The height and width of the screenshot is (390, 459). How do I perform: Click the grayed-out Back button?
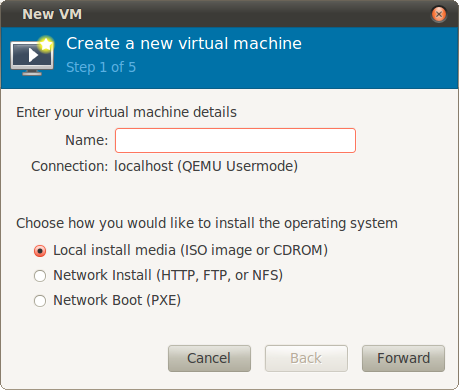[x=306, y=358]
